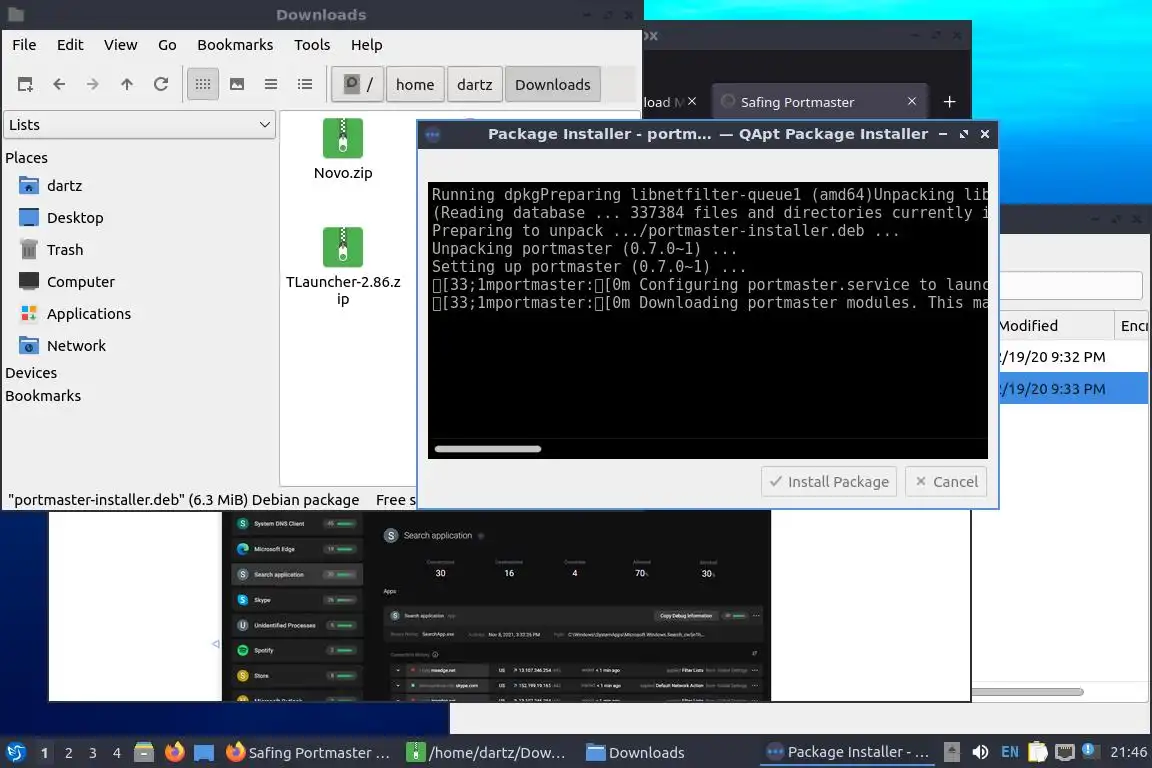
Task: Click the root path button
Action: [x=358, y=85]
